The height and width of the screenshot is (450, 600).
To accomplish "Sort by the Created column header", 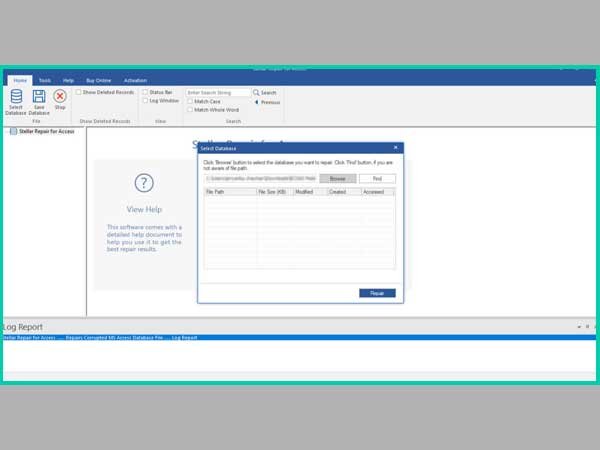I will point(344,192).
